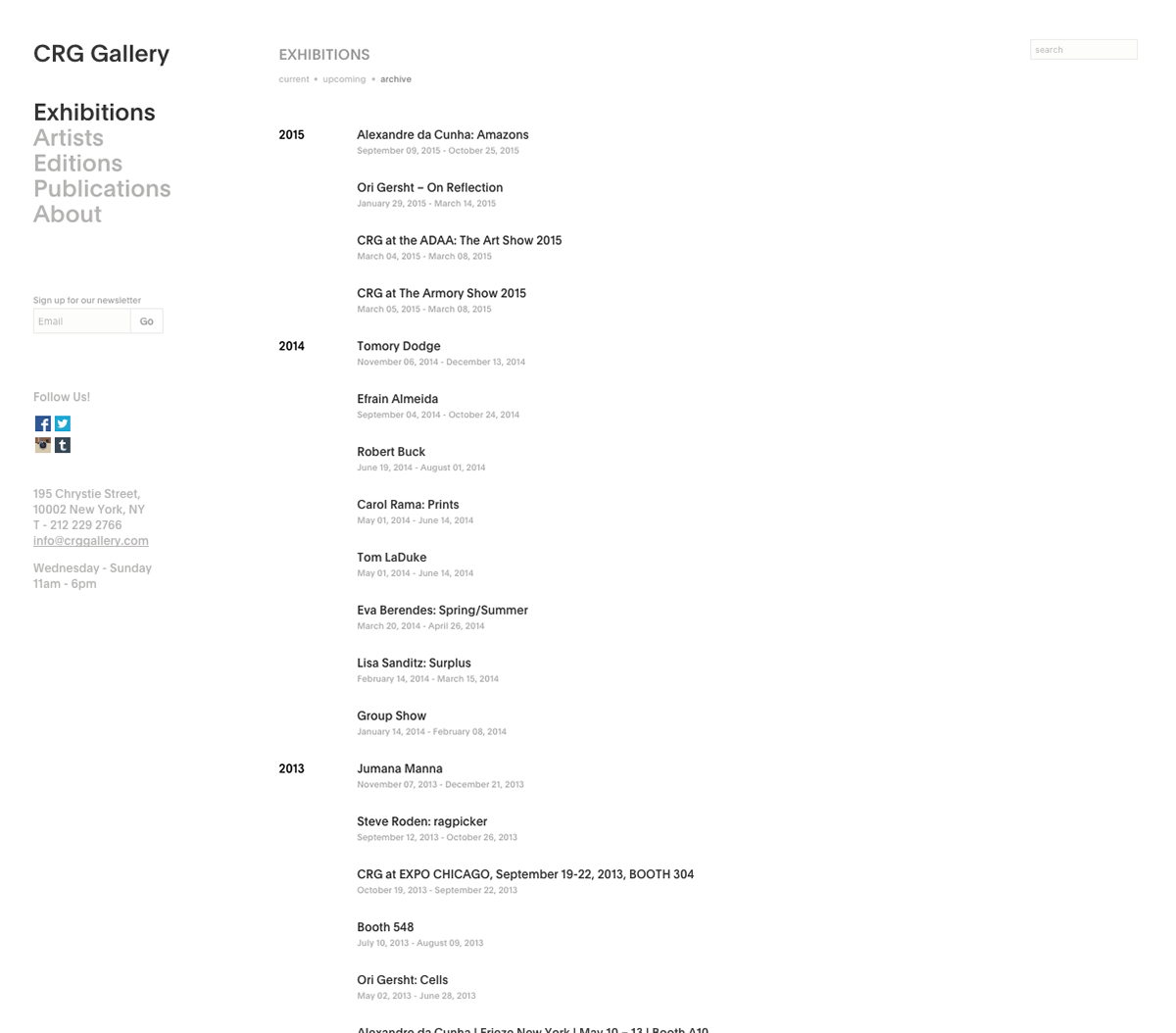Click the newsletter Email field
This screenshot has width=1176, height=1033.
[82, 321]
